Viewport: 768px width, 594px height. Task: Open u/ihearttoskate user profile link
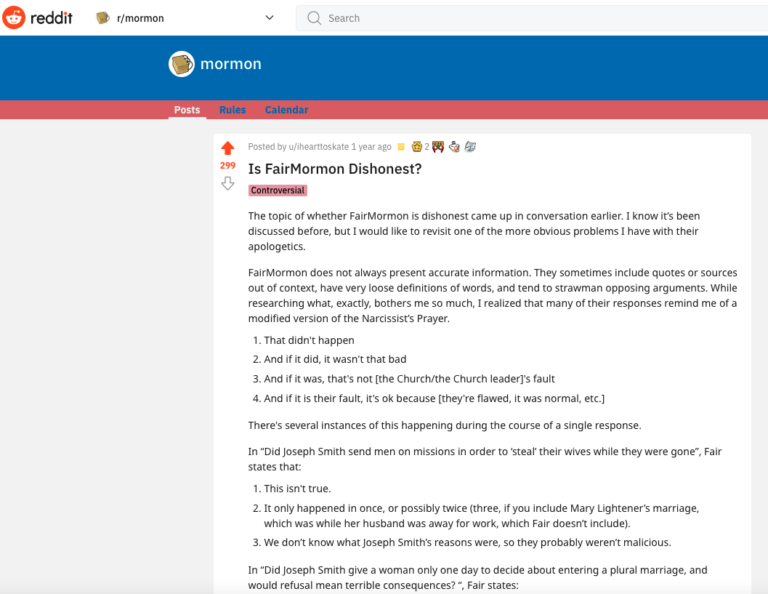click(317, 147)
